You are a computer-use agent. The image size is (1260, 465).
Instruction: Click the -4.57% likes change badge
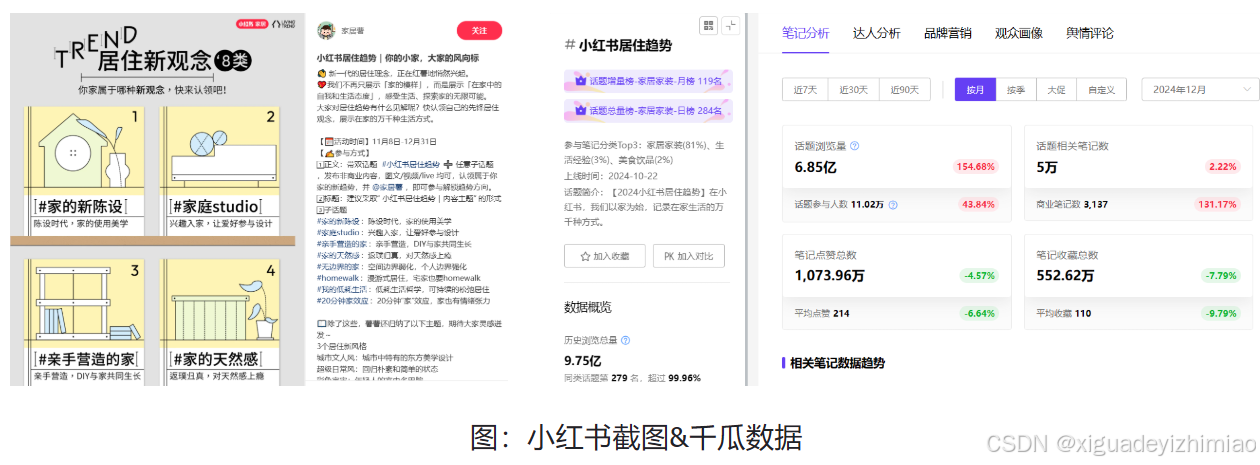[978, 275]
